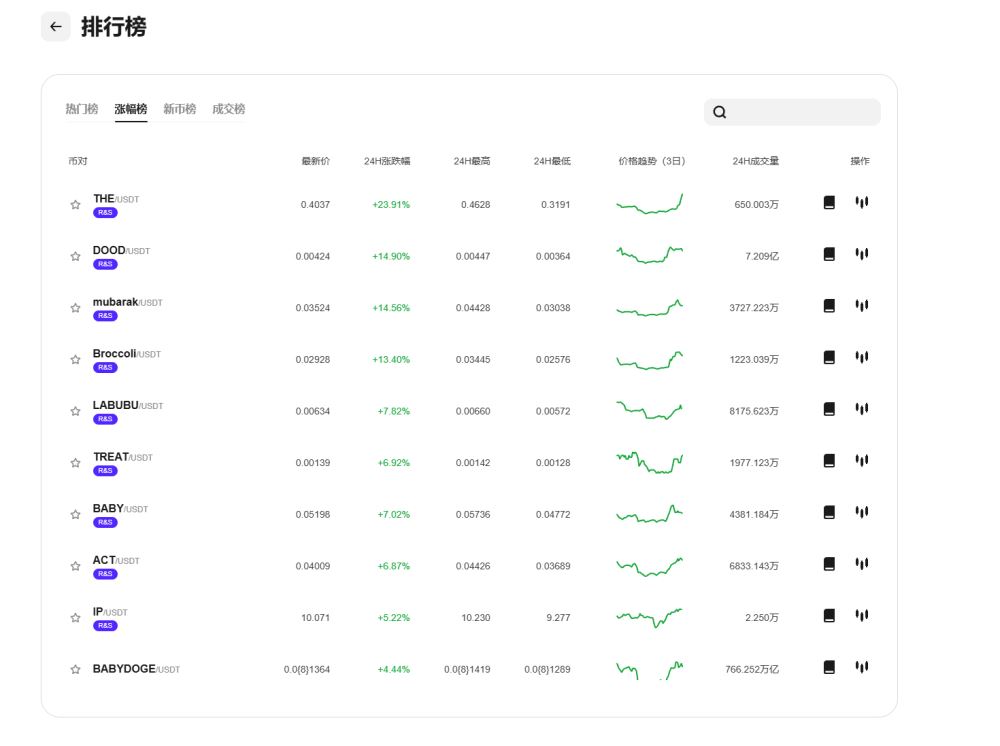The image size is (1000, 746).
Task: Open the candlestick chart icon for BABY/USDT
Action: pyautogui.click(x=862, y=513)
